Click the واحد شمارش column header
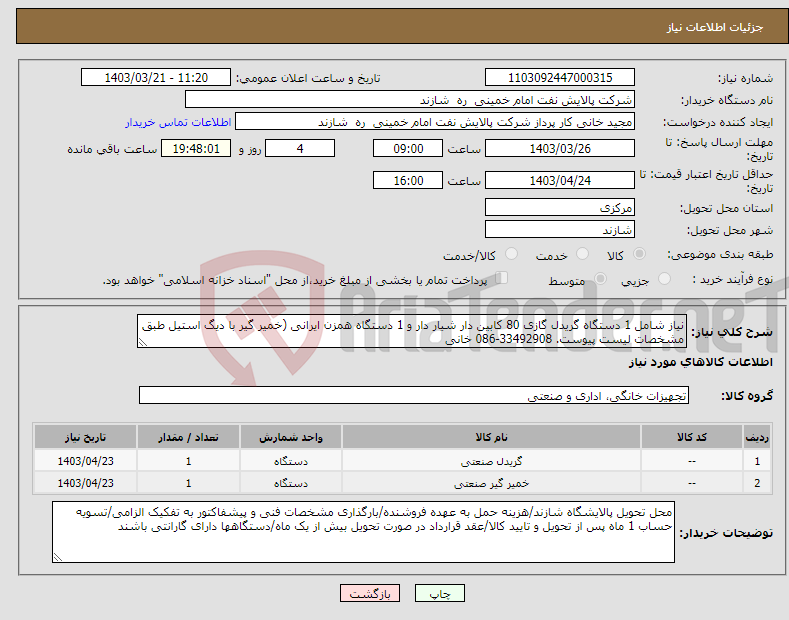 click(291, 437)
